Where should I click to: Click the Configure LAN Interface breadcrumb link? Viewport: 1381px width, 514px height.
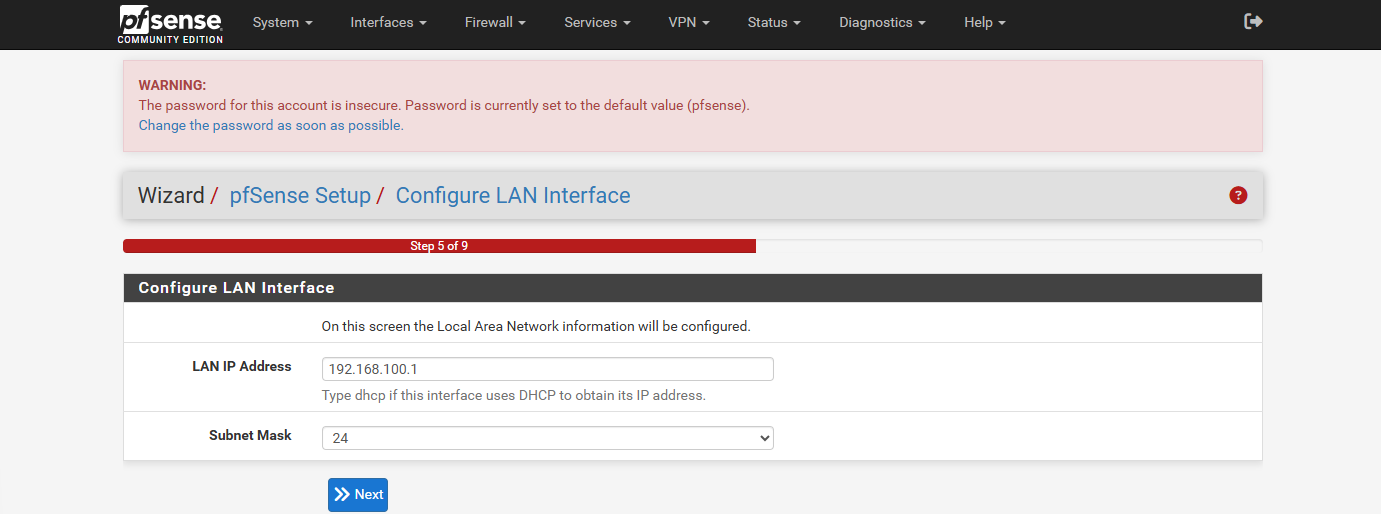[x=513, y=195]
